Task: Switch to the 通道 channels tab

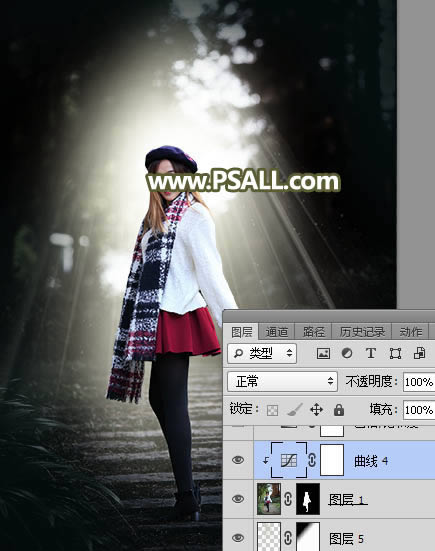Action: (277, 332)
